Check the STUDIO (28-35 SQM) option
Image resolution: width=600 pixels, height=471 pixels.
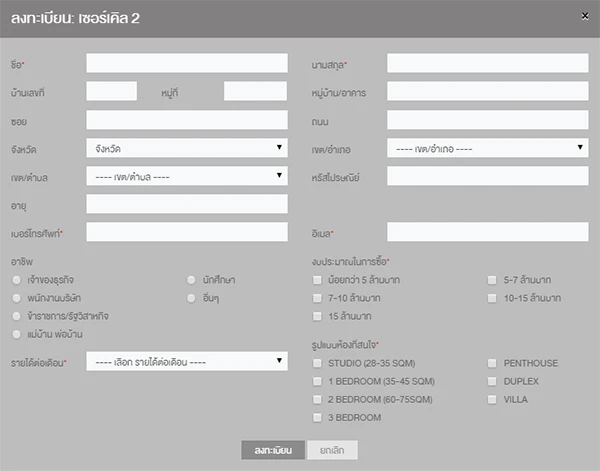pyautogui.click(x=317, y=363)
